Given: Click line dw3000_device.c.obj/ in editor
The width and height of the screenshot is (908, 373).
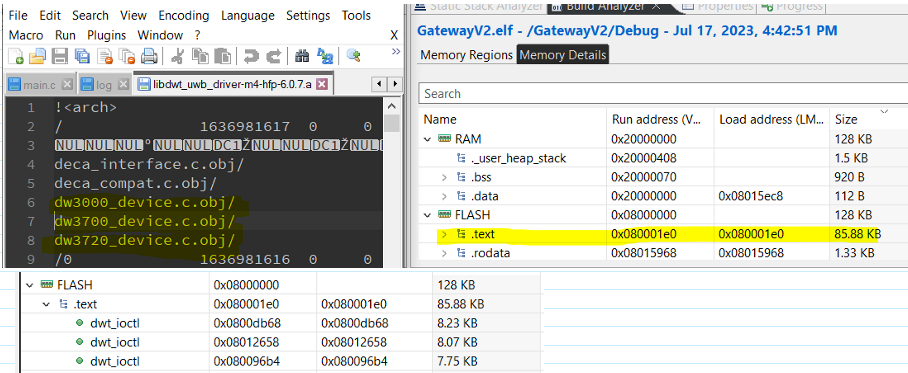Looking at the screenshot, I should pos(145,203).
